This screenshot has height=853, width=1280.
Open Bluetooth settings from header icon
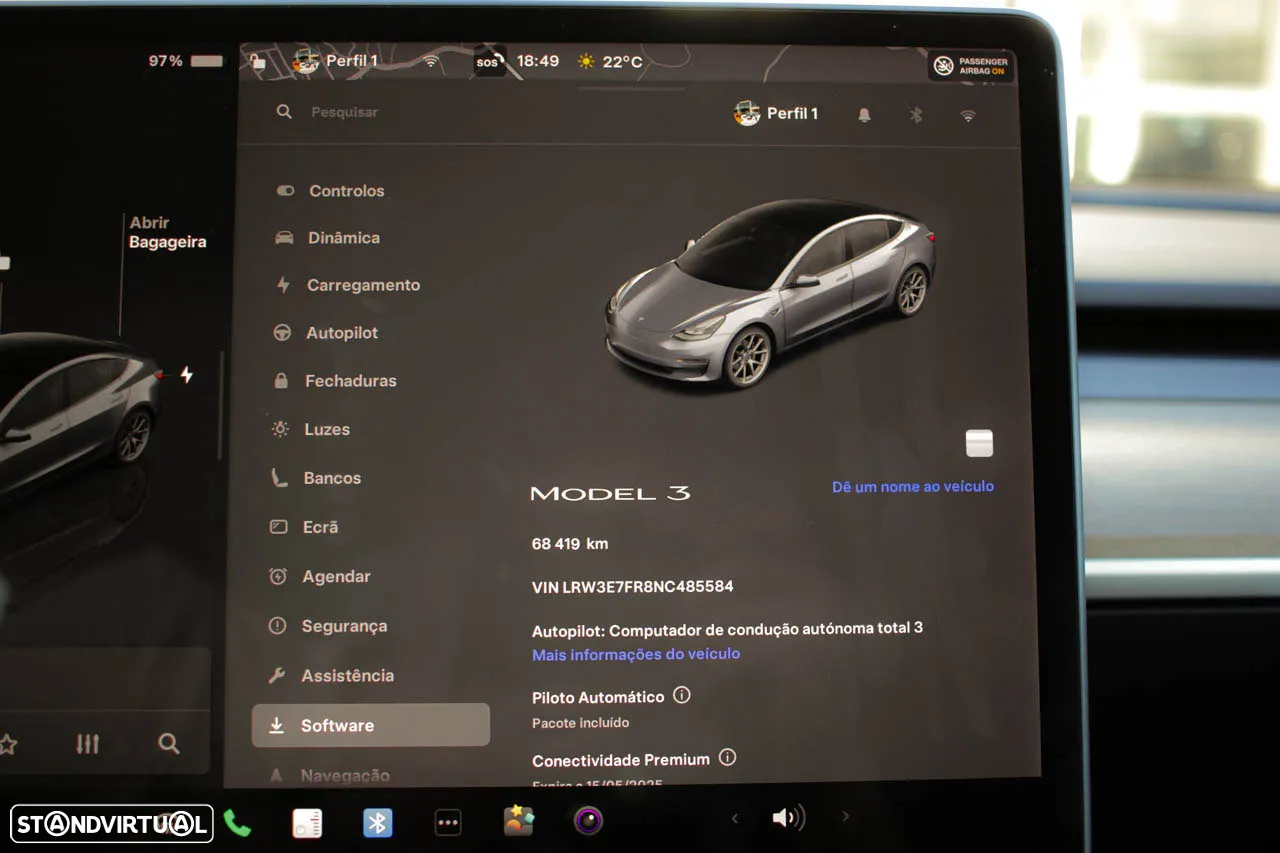pos(916,115)
